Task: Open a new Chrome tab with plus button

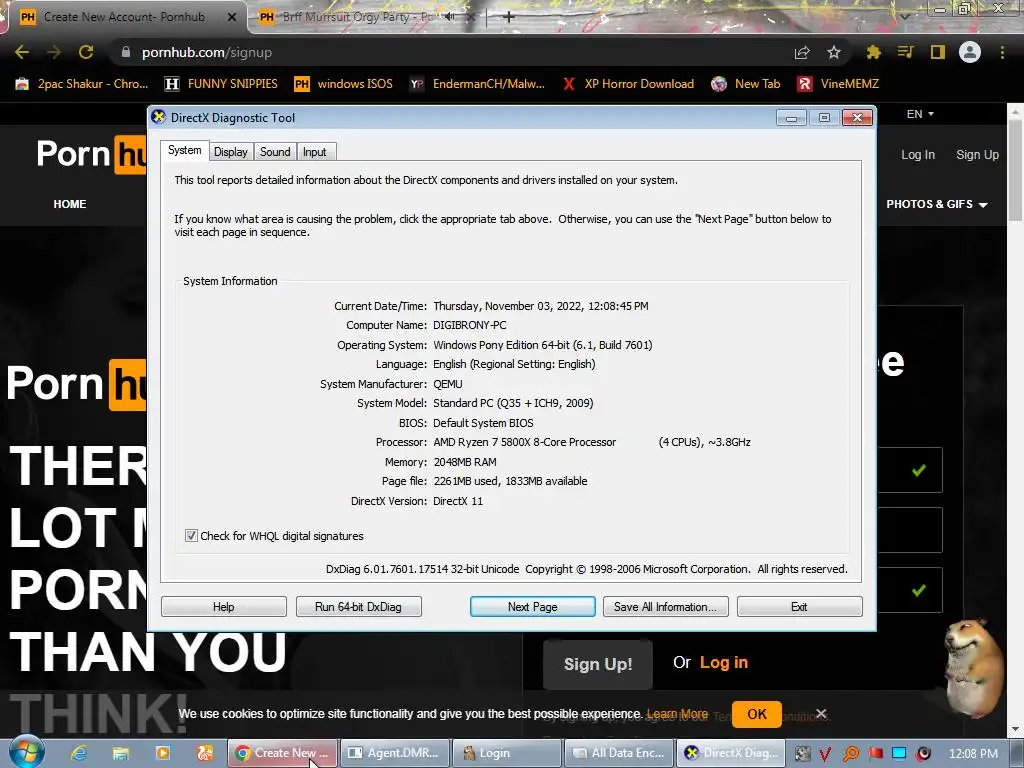Action: click(x=509, y=17)
